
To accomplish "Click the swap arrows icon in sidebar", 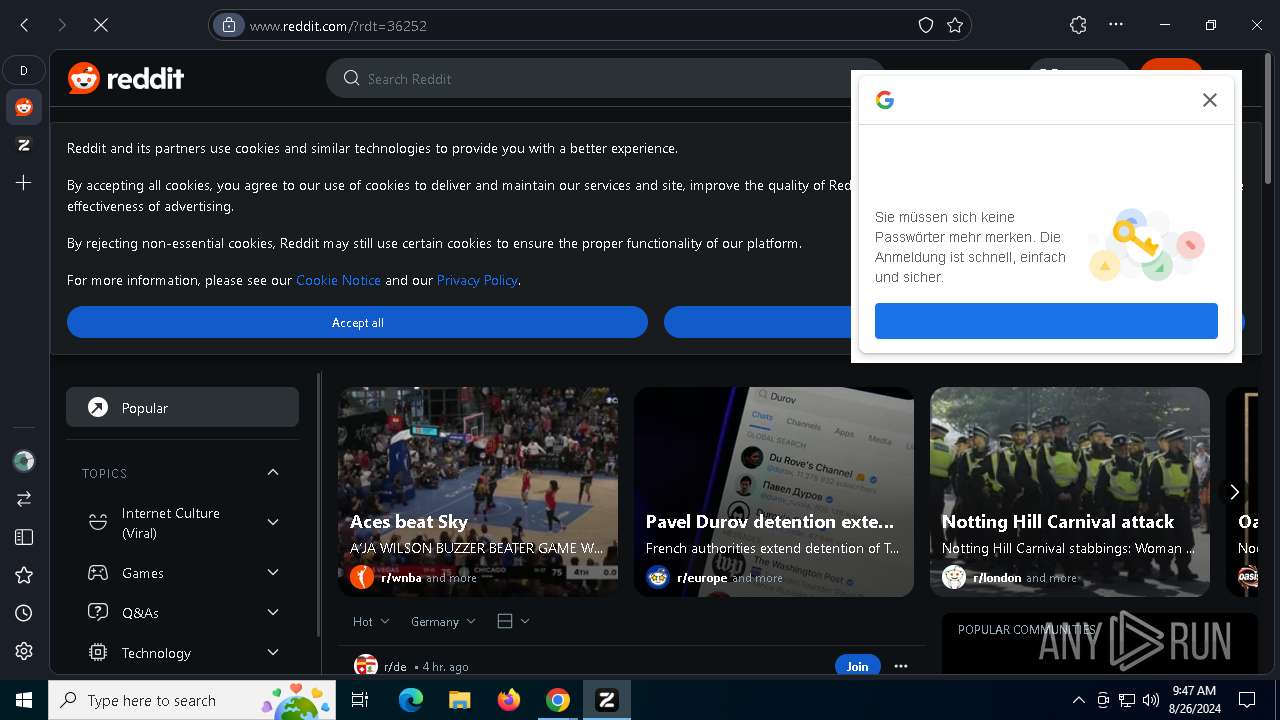I will click(24, 498).
